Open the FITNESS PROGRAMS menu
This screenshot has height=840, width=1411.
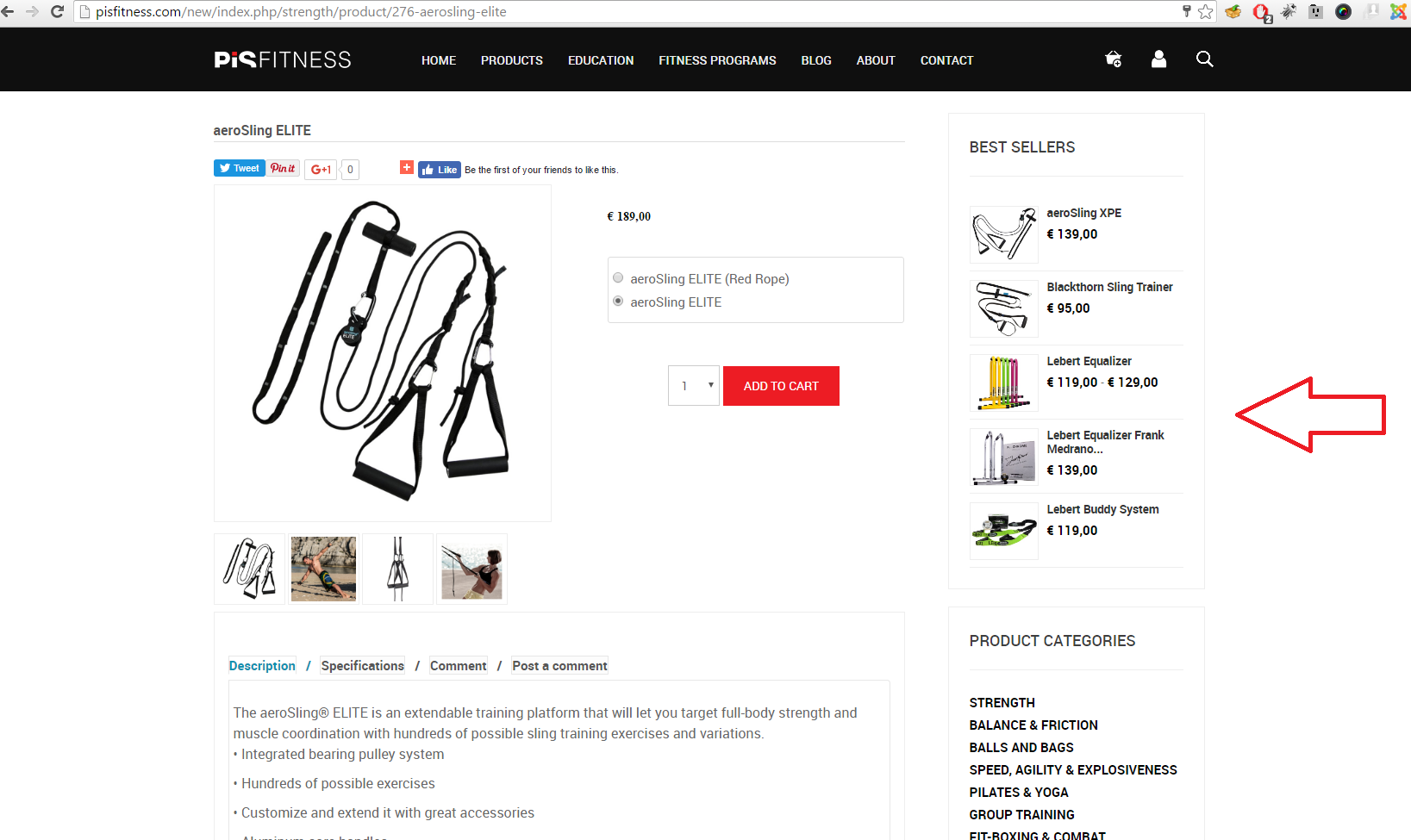pos(717,60)
